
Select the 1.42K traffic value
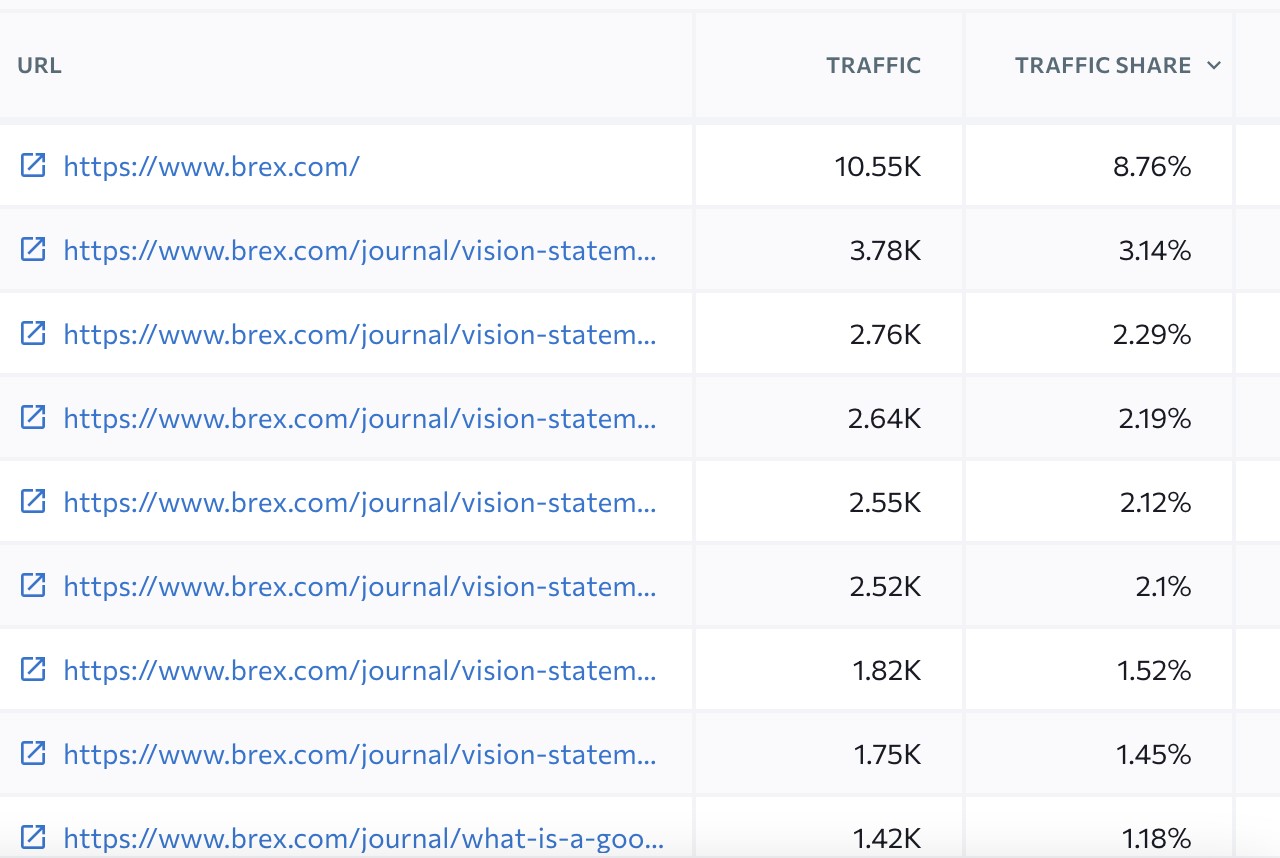pos(887,837)
